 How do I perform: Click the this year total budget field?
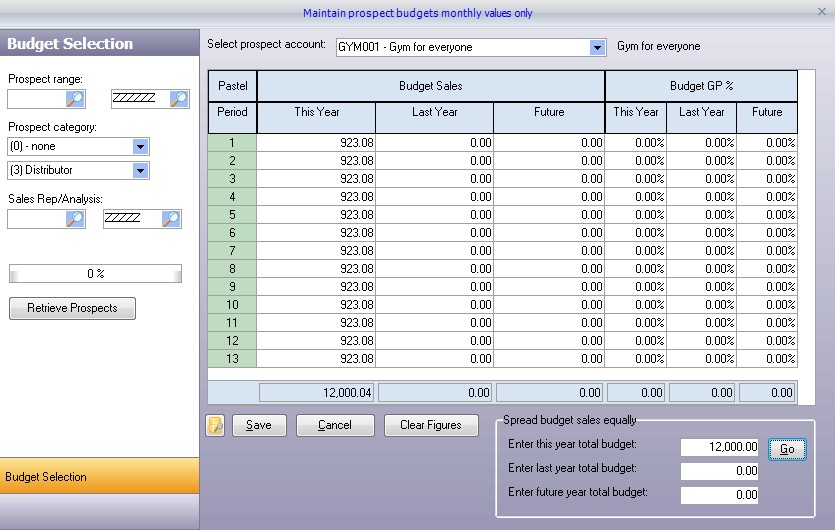click(x=719, y=449)
